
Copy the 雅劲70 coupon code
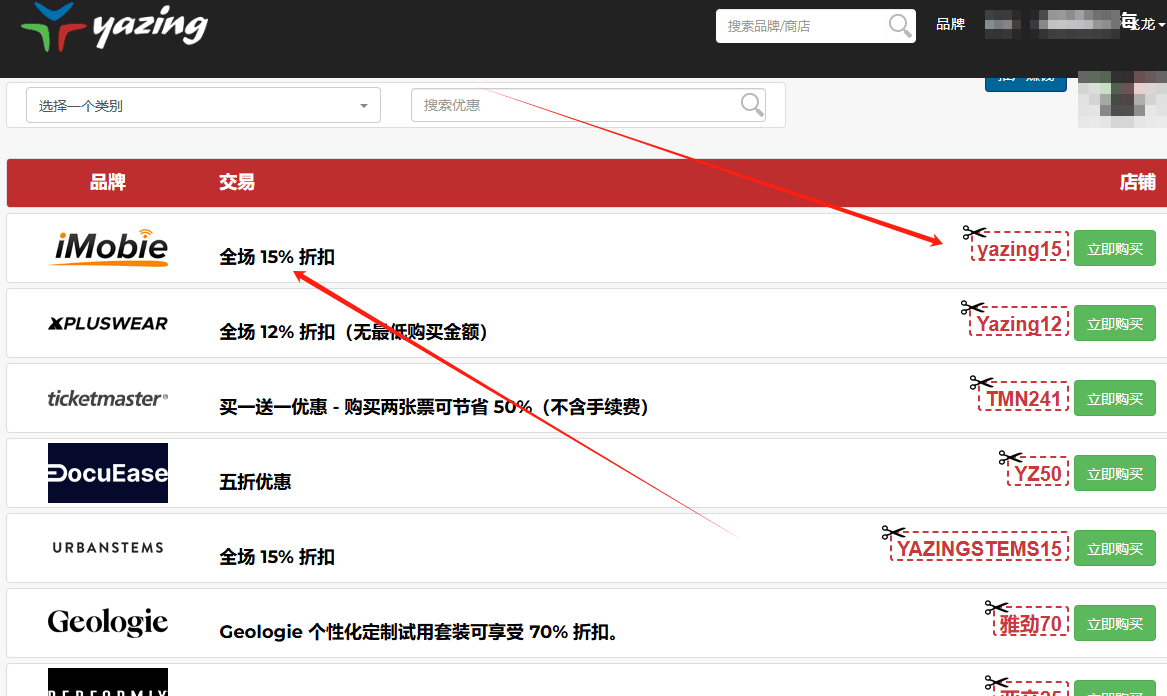(x=1031, y=624)
